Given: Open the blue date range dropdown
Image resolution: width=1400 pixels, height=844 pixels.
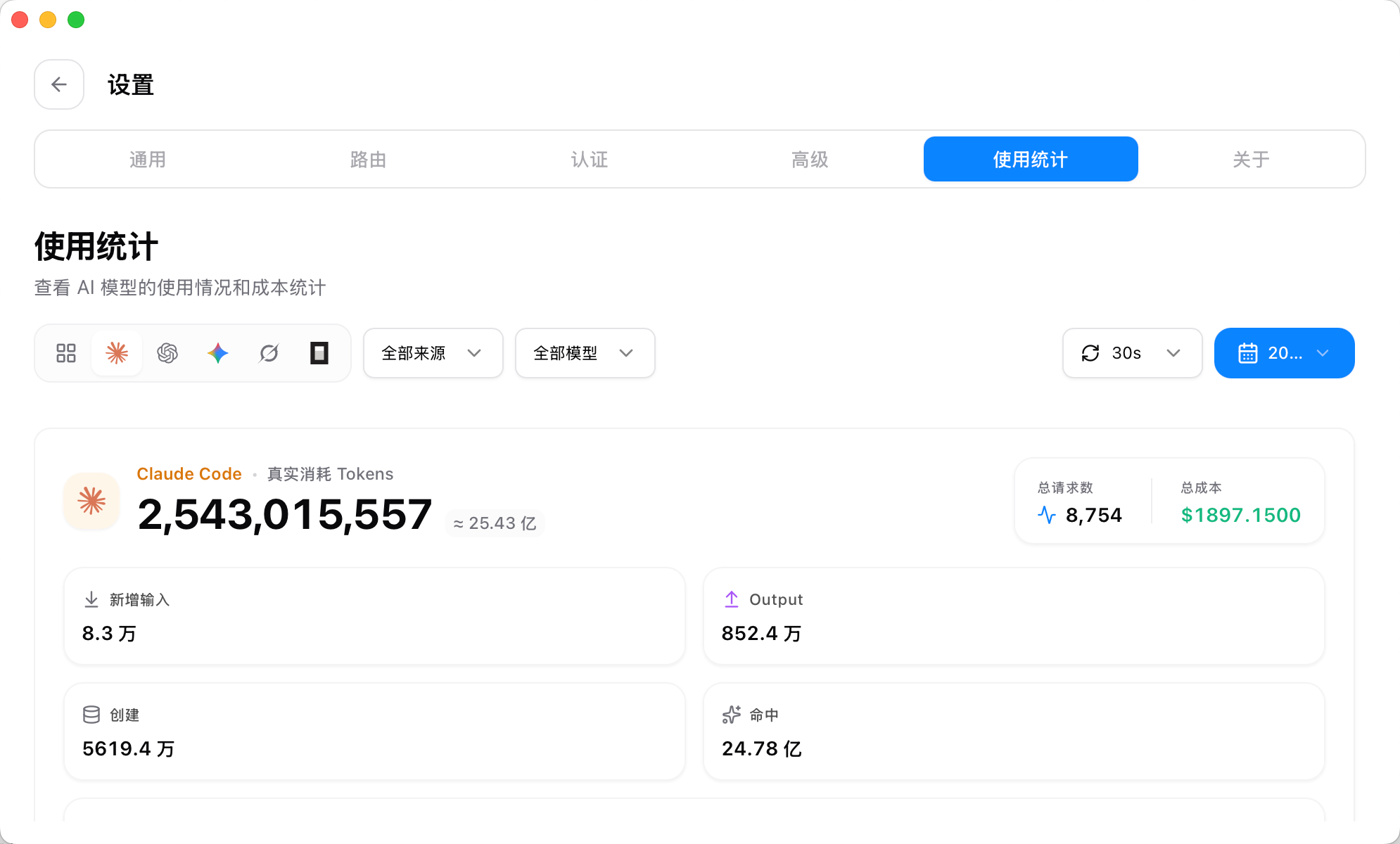Looking at the screenshot, I should click(1285, 353).
